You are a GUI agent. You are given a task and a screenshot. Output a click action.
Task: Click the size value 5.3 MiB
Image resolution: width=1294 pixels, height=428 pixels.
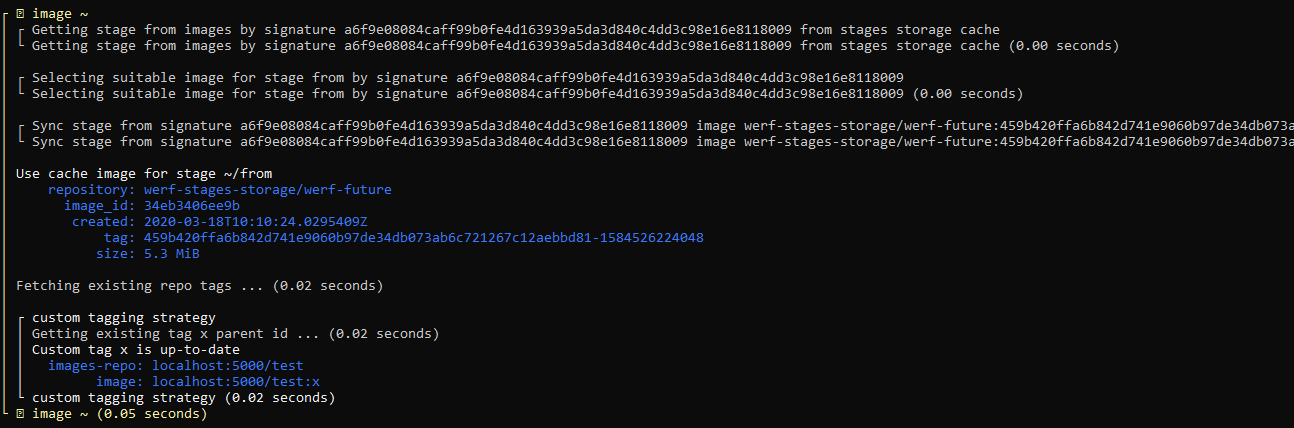tap(172, 254)
